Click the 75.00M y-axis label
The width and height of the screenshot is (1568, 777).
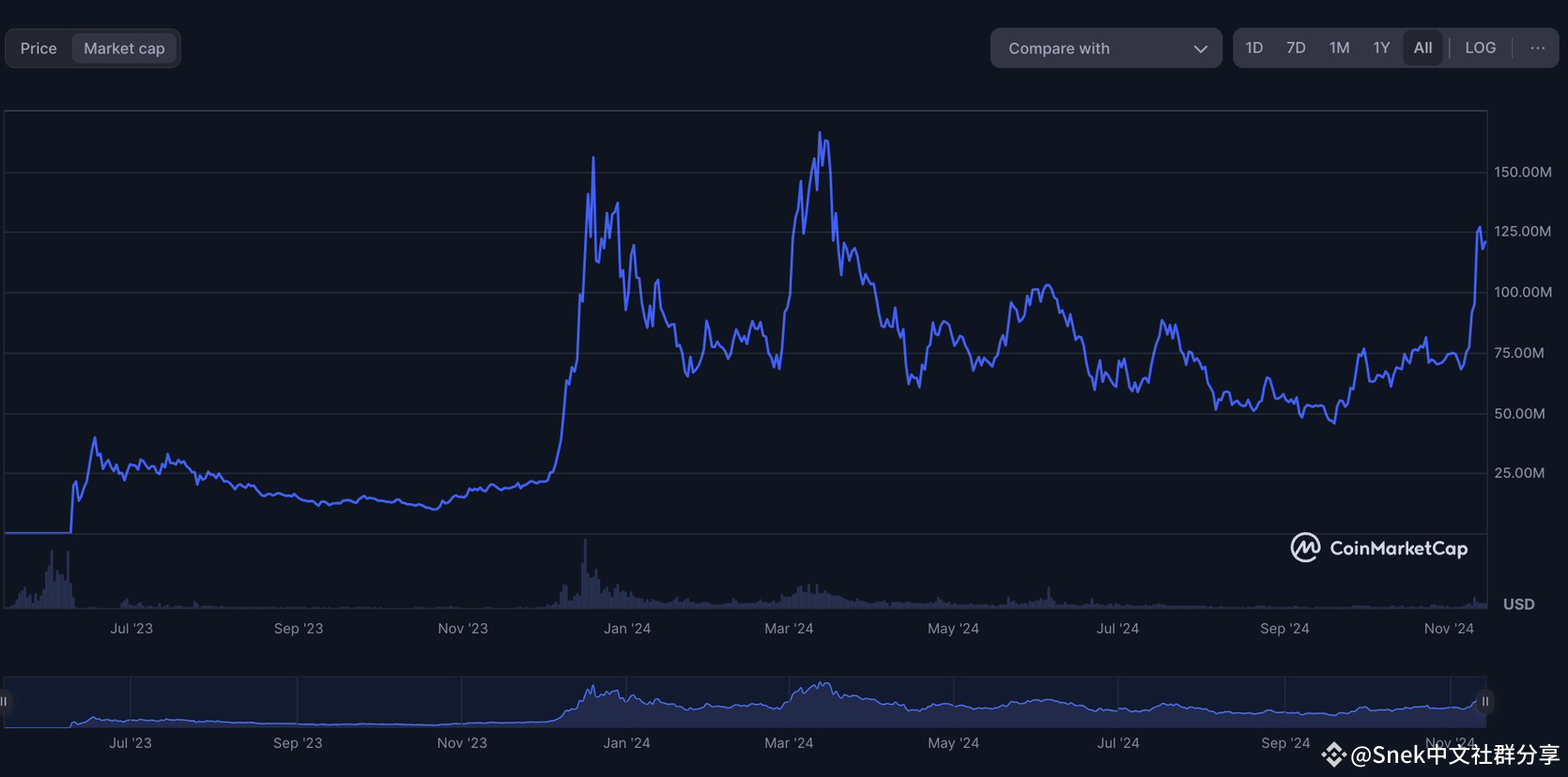pos(1519,354)
